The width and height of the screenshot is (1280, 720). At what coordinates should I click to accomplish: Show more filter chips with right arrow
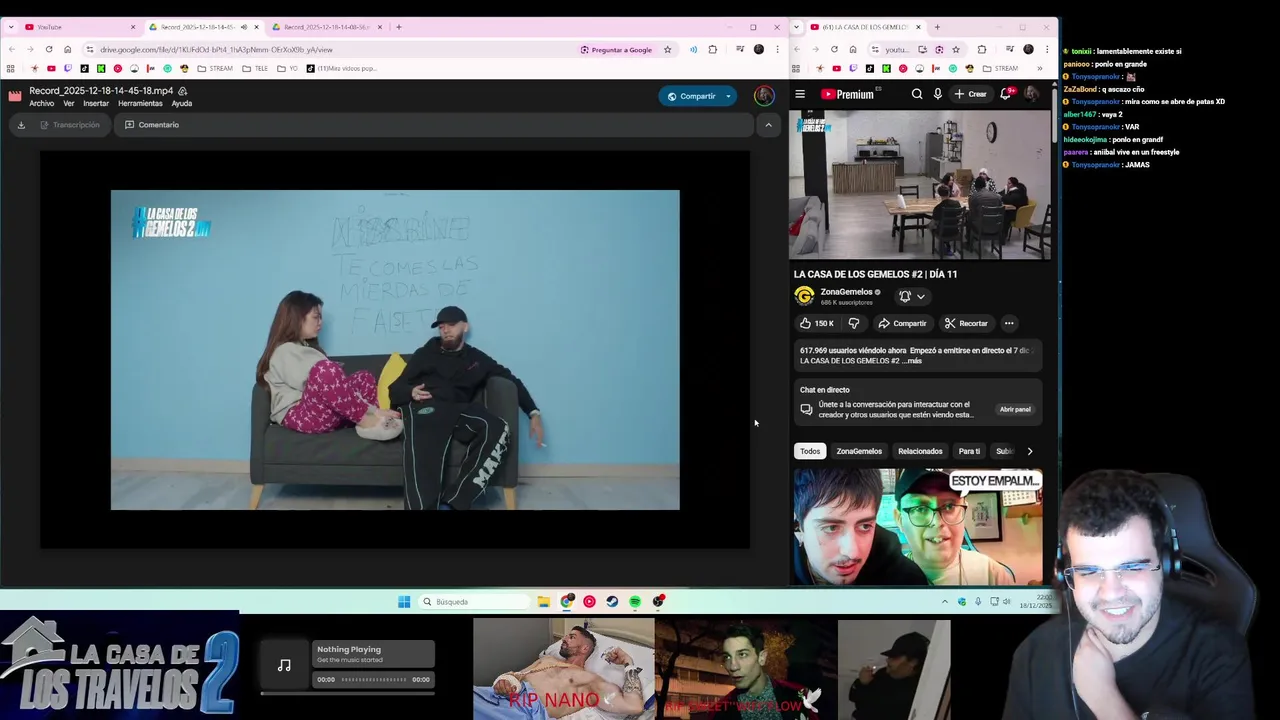(1030, 451)
